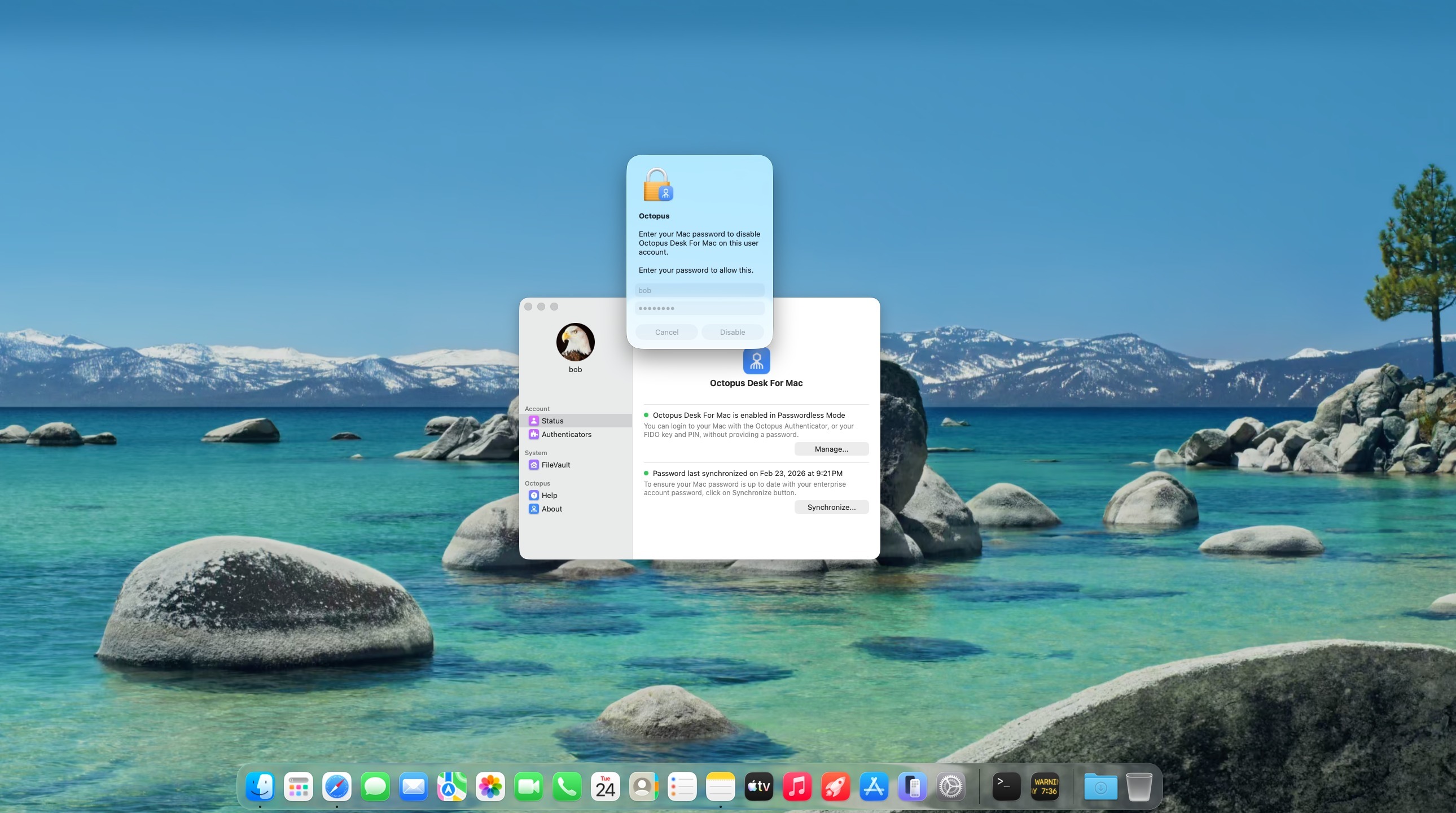This screenshot has height=813, width=1456.
Task: Go to FileVault in the sidebar
Action: pyautogui.click(x=576, y=465)
